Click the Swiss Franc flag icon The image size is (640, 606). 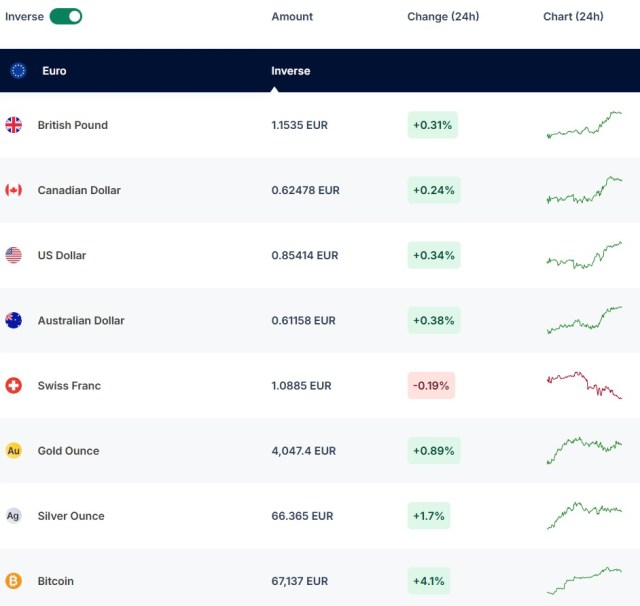14,385
